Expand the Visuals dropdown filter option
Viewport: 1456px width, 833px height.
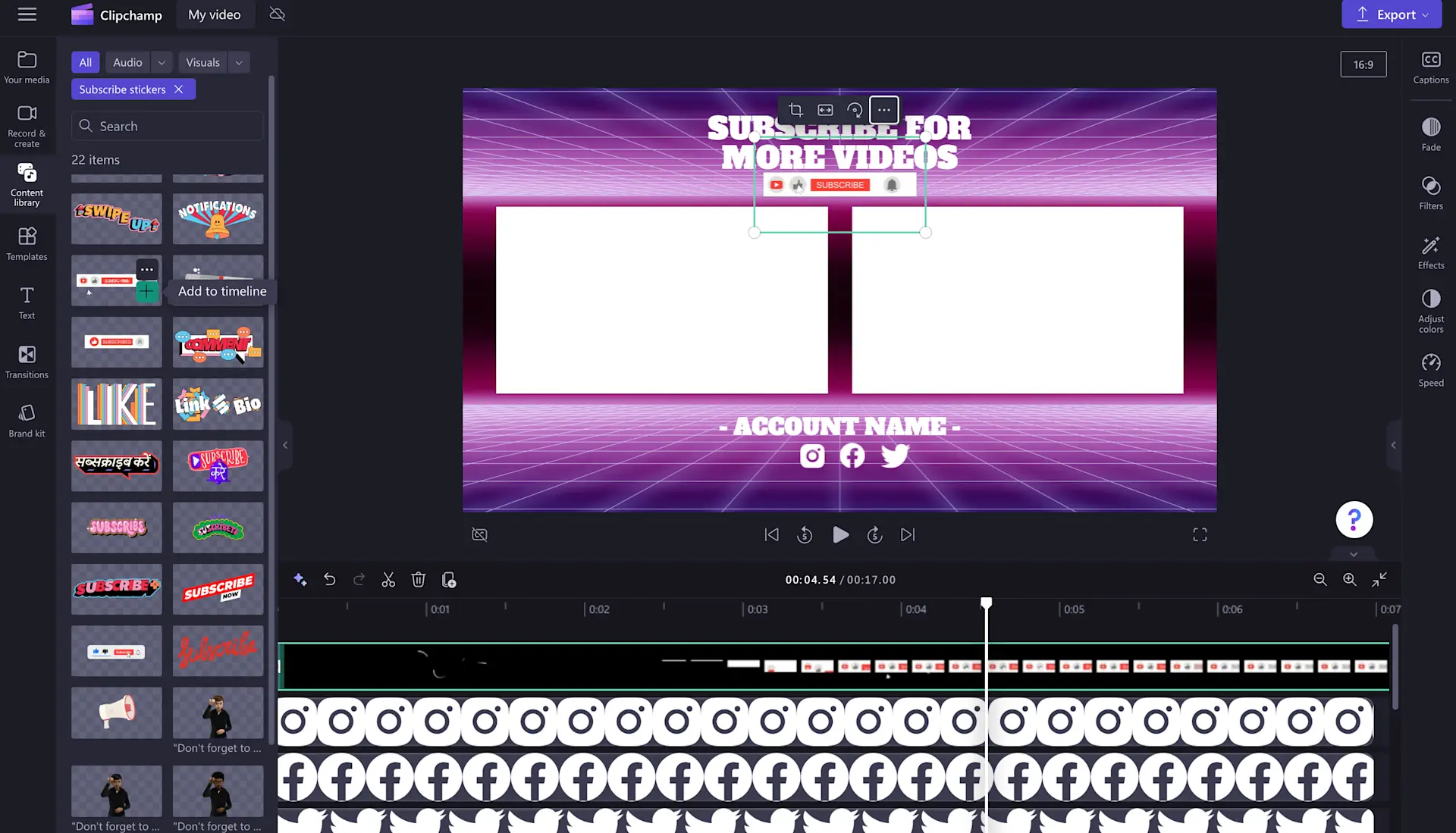tap(237, 62)
